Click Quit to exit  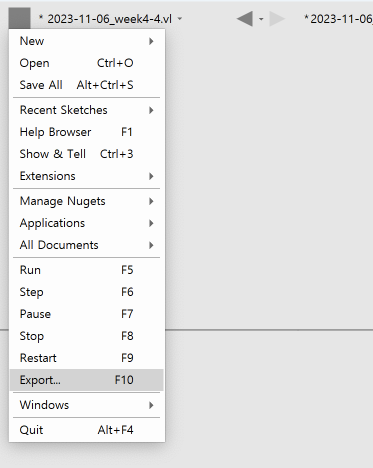pos(87,430)
